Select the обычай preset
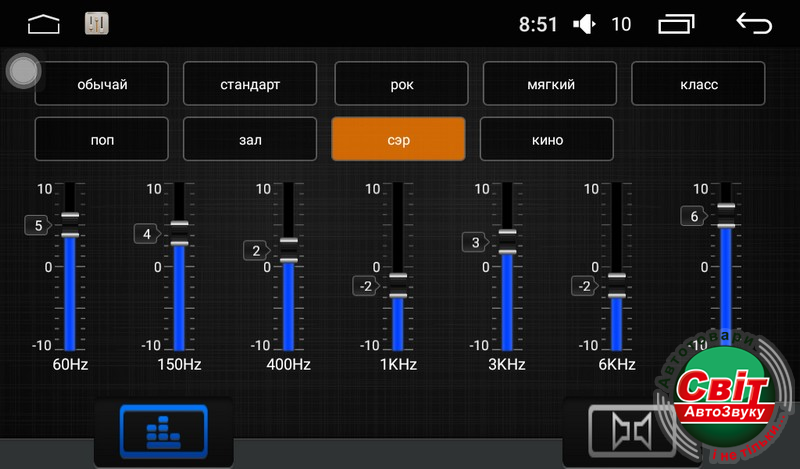The image size is (800, 469). click(x=102, y=84)
